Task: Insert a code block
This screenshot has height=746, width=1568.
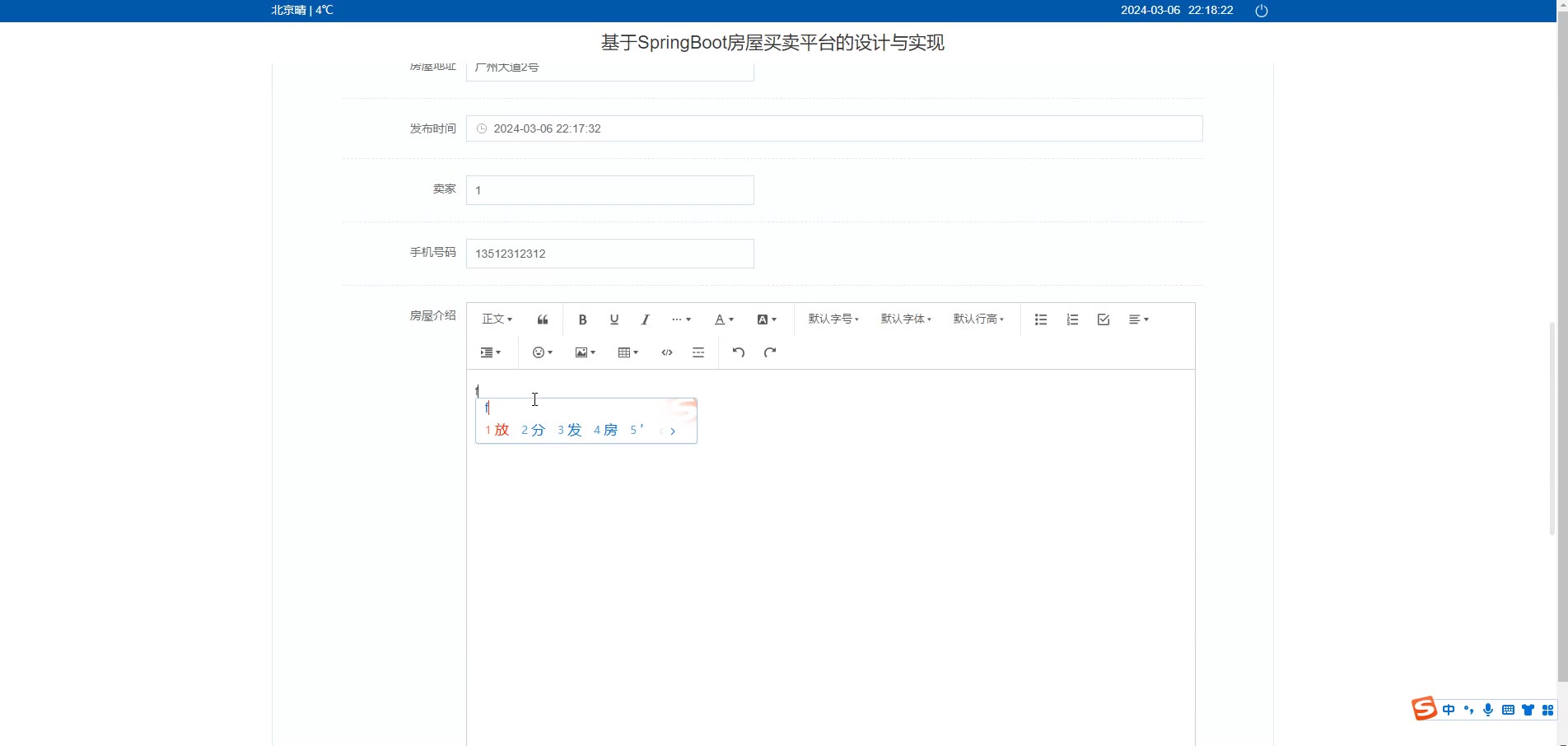Action: point(667,352)
